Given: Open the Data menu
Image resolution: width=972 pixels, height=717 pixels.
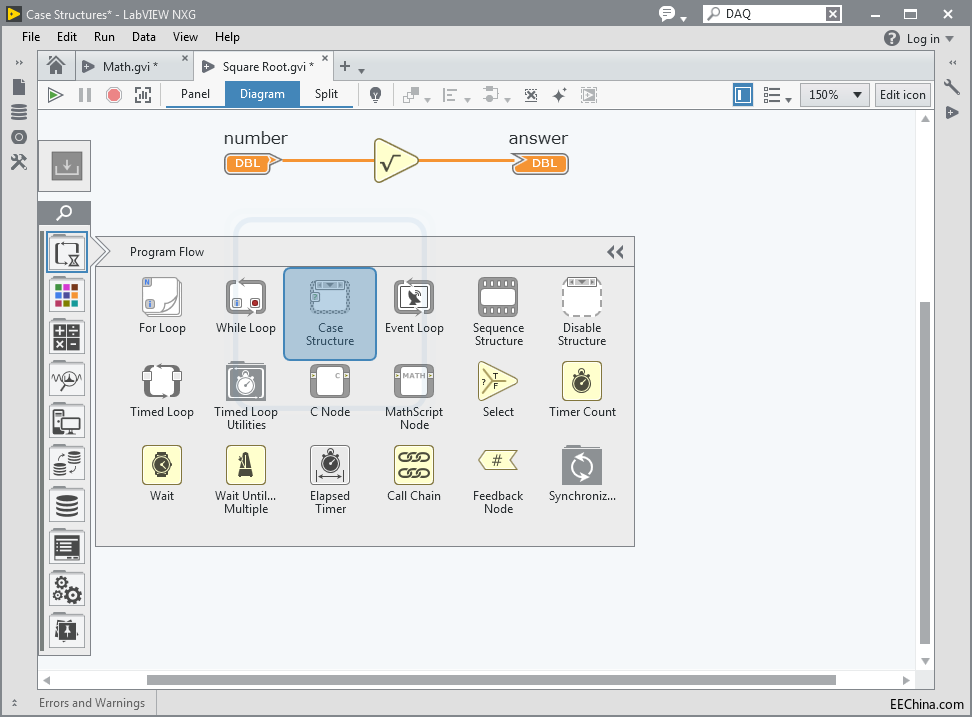Looking at the screenshot, I should pyautogui.click(x=144, y=37).
